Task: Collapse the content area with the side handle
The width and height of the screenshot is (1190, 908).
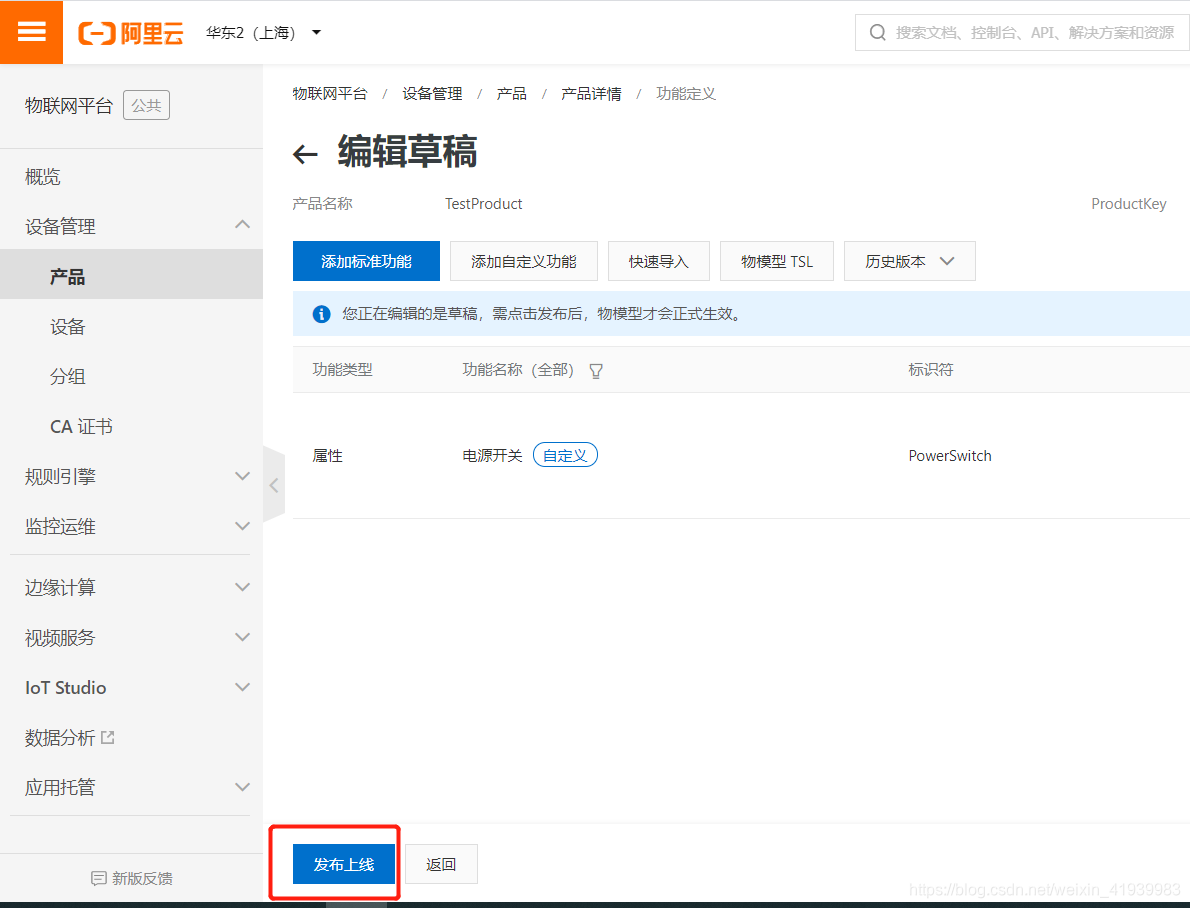Action: (274, 484)
